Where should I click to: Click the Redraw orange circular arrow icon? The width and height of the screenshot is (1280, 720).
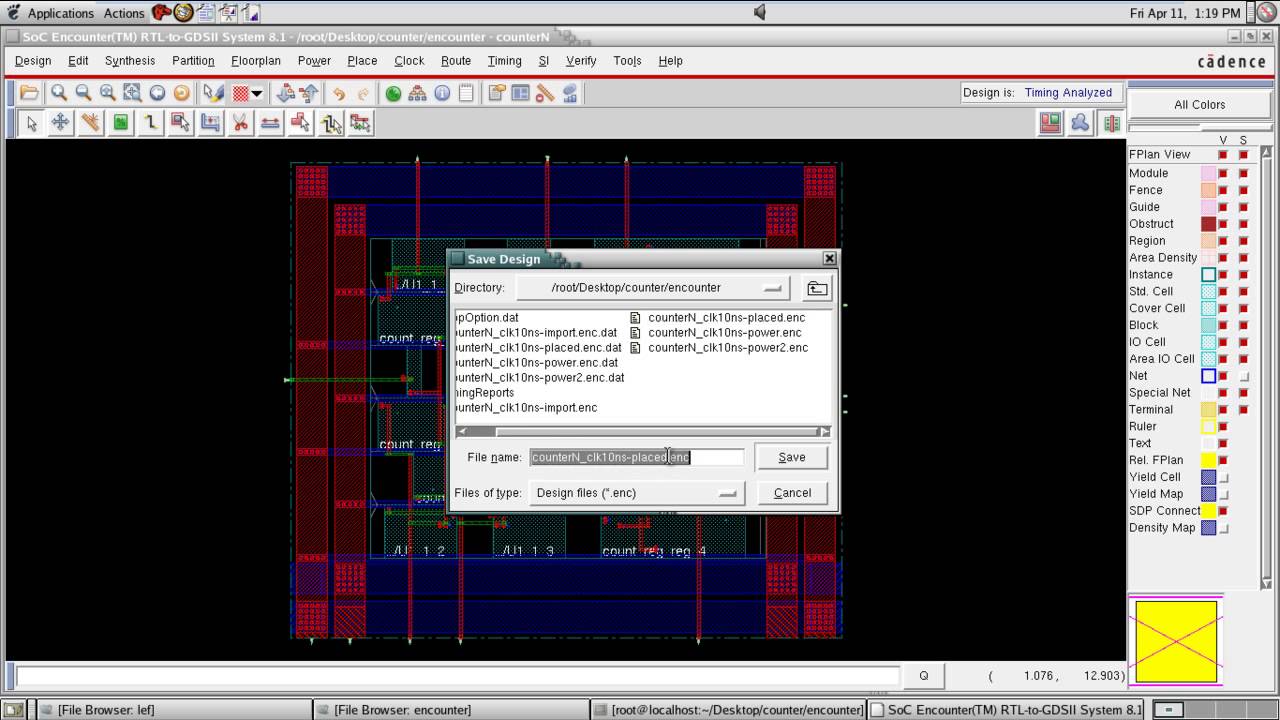tap(181, 93)
